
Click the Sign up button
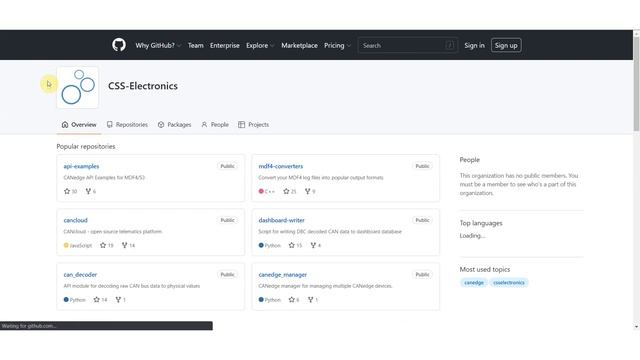pyautogui.click(x=506, y=45)
